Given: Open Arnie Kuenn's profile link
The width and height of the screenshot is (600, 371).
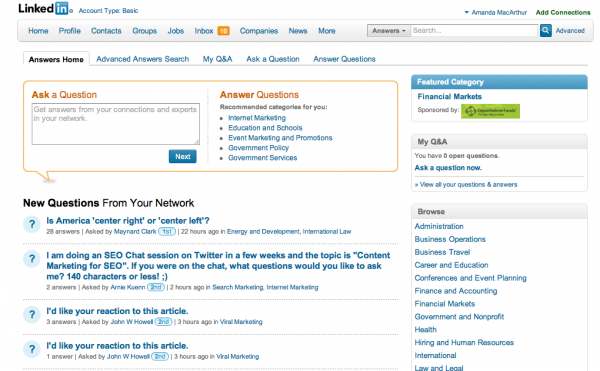Looking at the screenshot, I should (128, 287).
